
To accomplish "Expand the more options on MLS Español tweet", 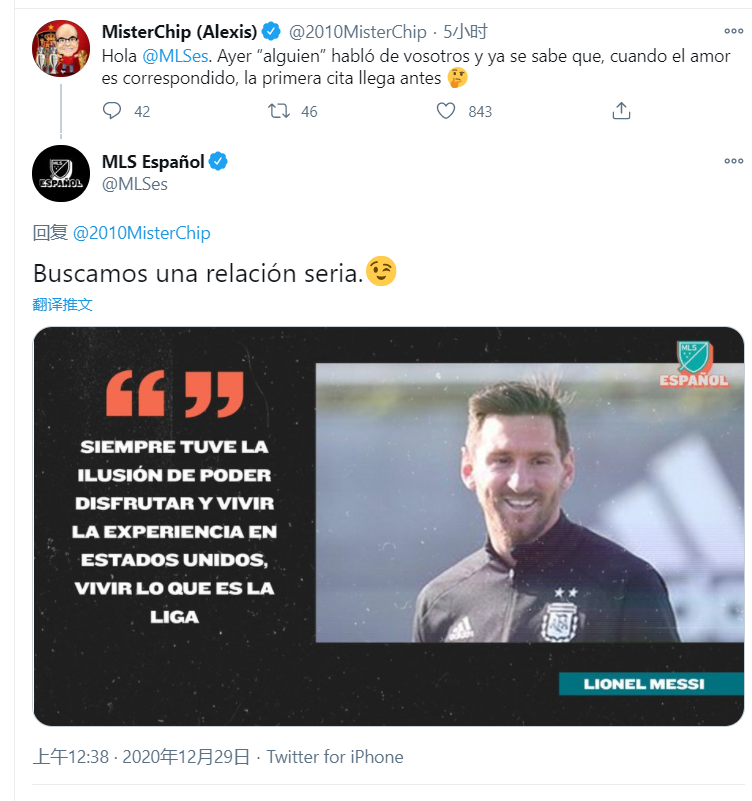I will [734, 161].
